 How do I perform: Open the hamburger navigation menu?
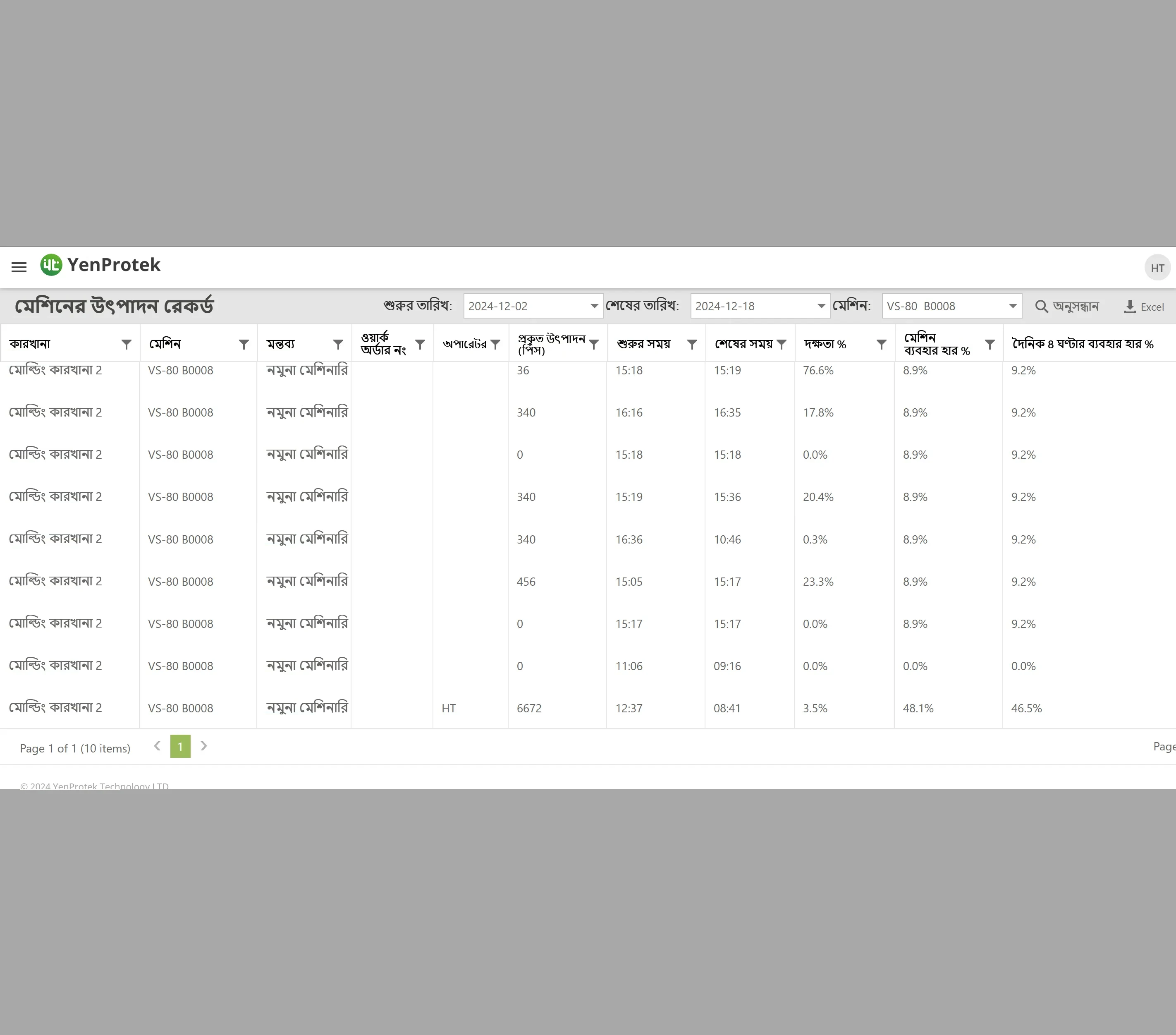19,267
